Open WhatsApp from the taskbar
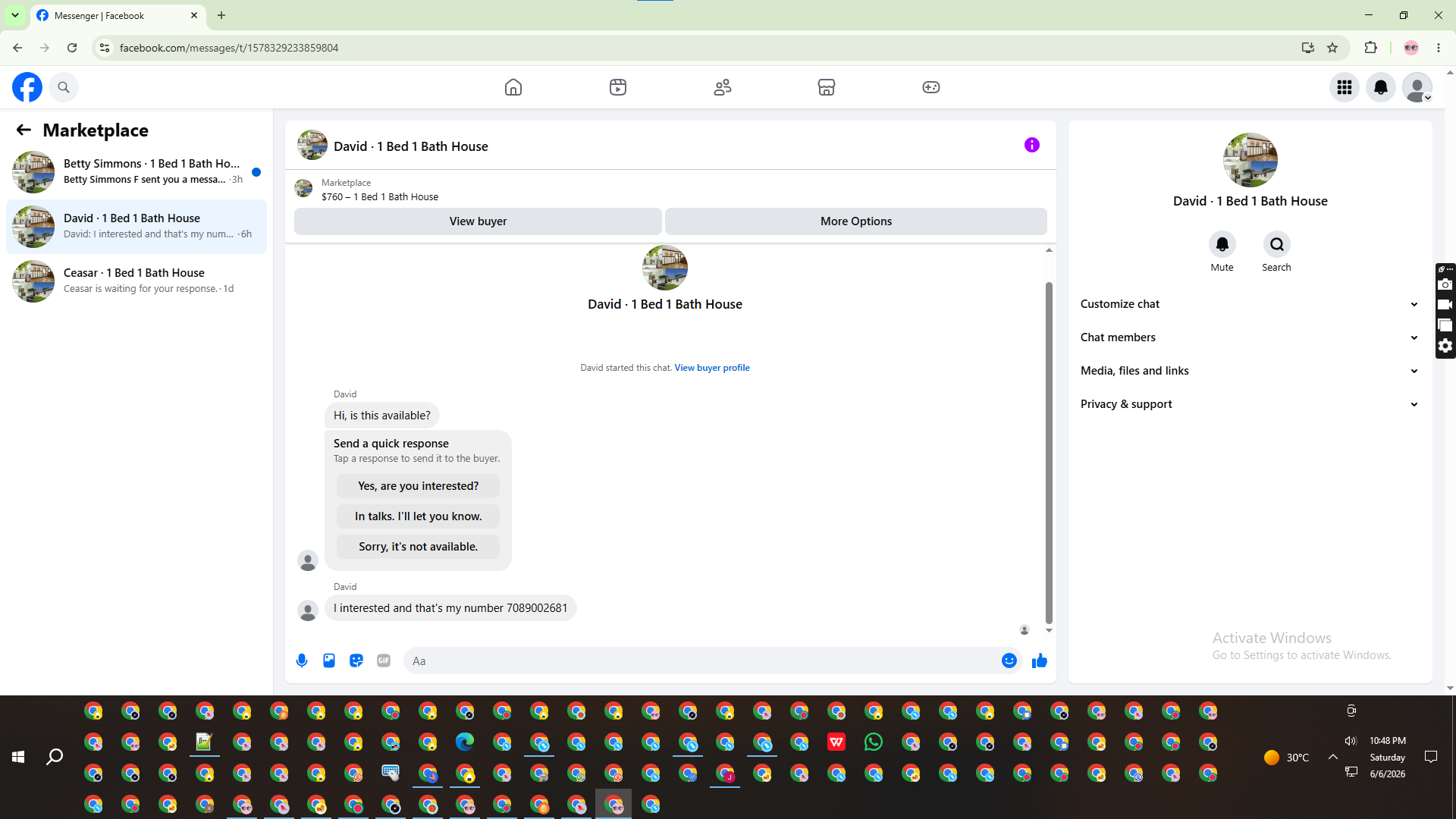This screenshot has width=1456, height=819. (x=874, y=742)
